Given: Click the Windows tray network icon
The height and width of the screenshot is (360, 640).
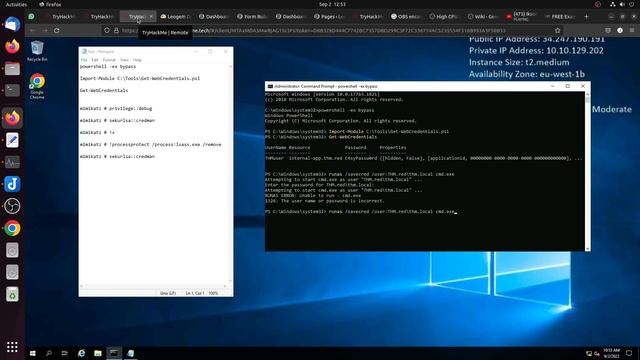Looking at the screenshot, I should (589, 353).
